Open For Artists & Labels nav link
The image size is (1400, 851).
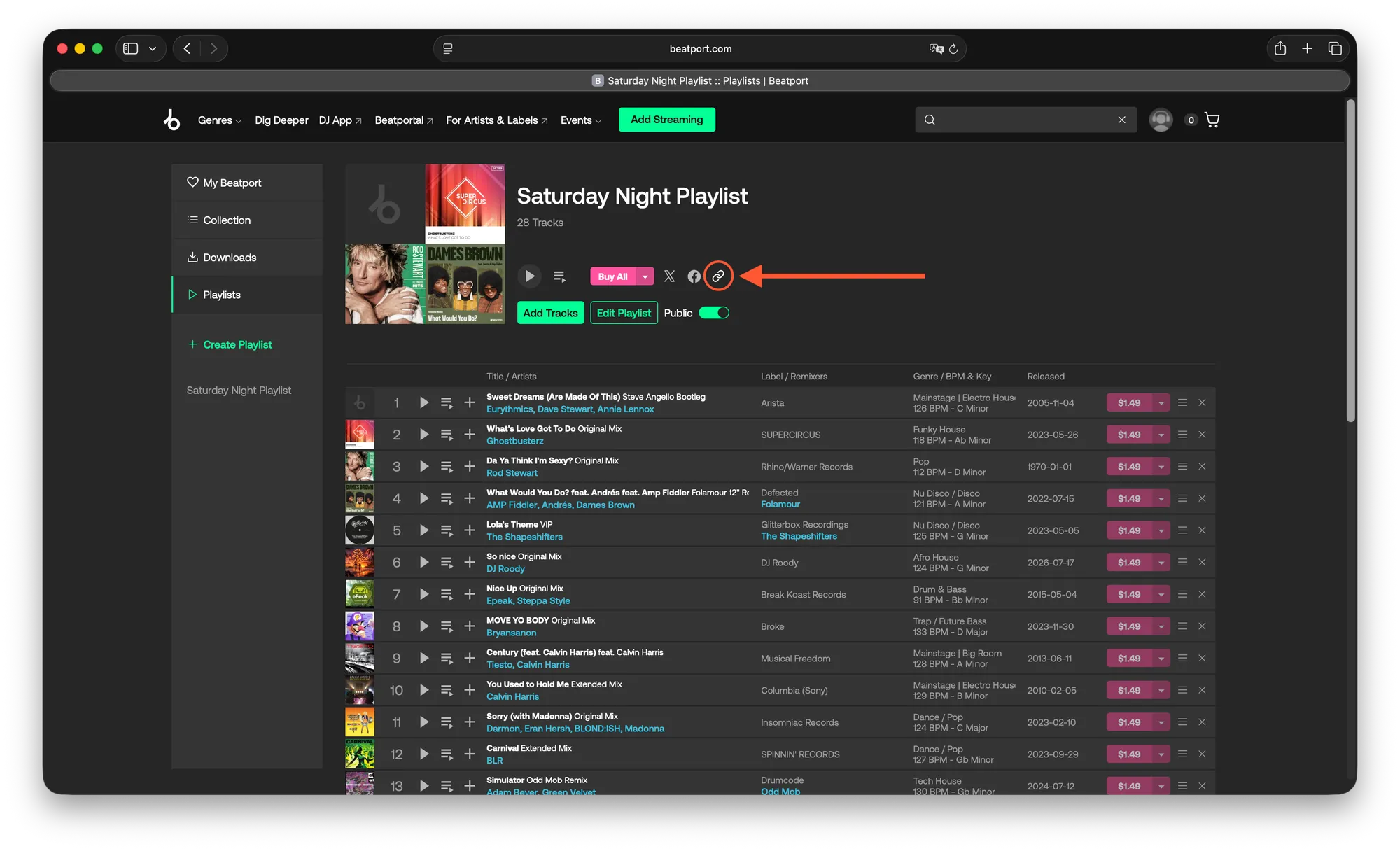coord(497,120)
